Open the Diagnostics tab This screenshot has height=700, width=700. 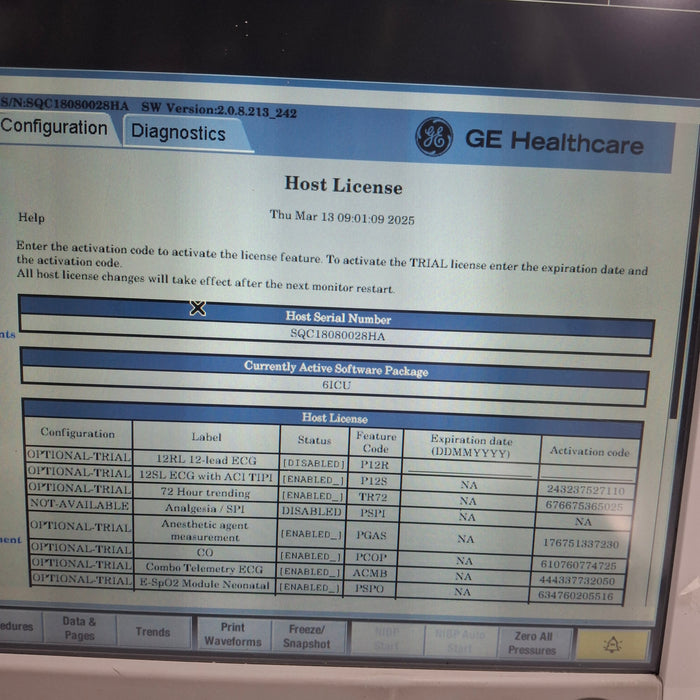coord(181,133)
